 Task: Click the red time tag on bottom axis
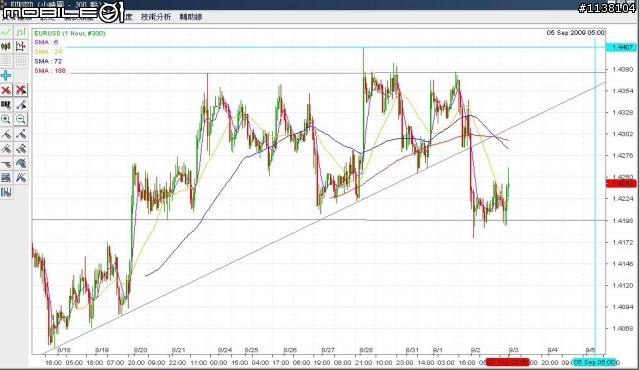click(507, 362)
